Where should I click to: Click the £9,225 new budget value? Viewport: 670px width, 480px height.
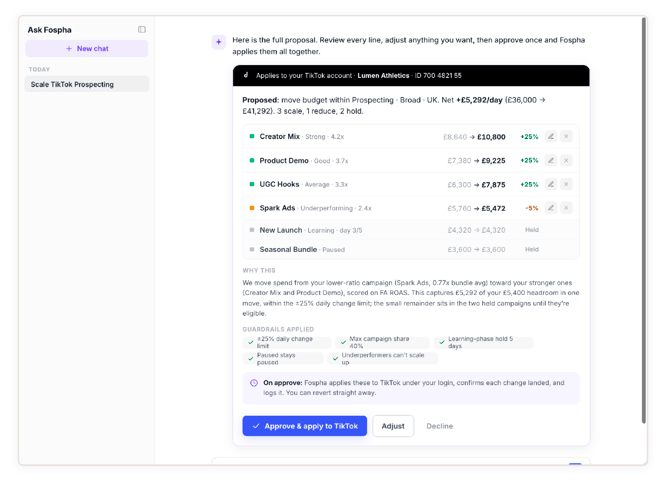[493, 161]
